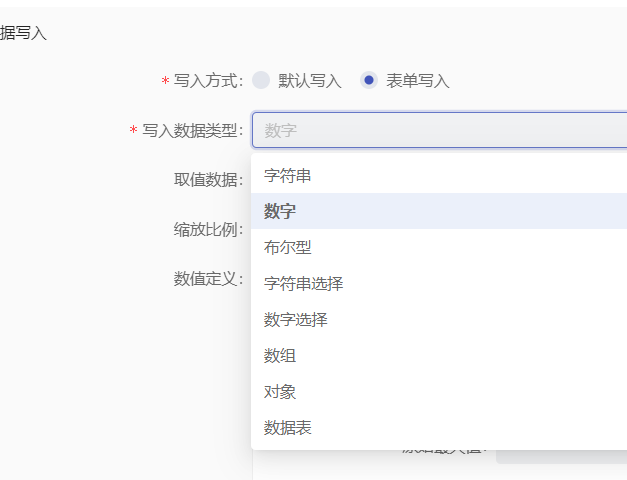The height and width of the screenshot is (480, 627).
Task: Select 对象 as the data type
Action: [280, 391]
